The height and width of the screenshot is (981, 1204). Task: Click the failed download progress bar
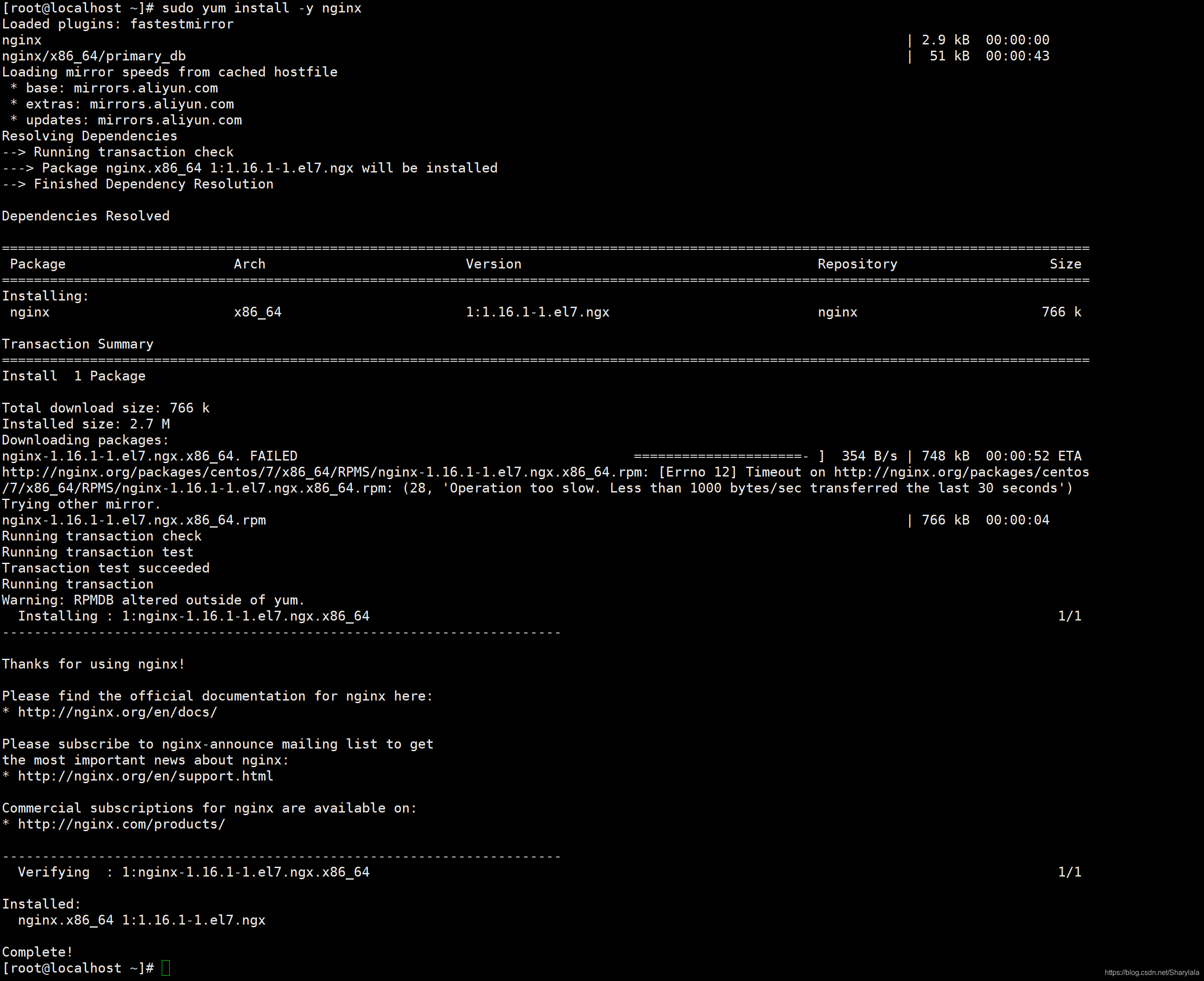[x=729, y=456]
